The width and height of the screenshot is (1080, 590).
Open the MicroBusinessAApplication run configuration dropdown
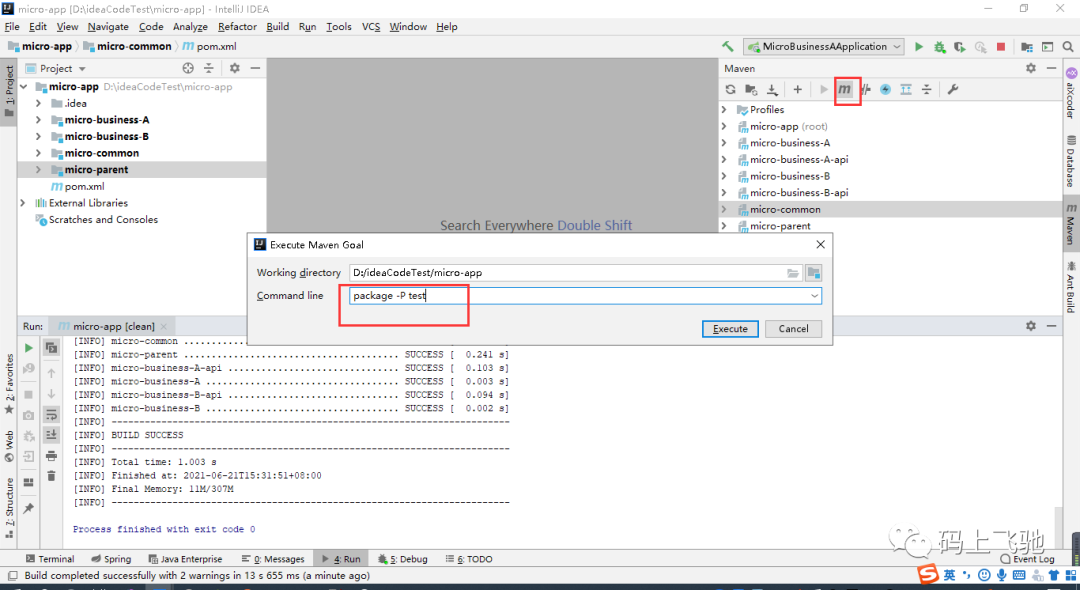coord(824,47)
